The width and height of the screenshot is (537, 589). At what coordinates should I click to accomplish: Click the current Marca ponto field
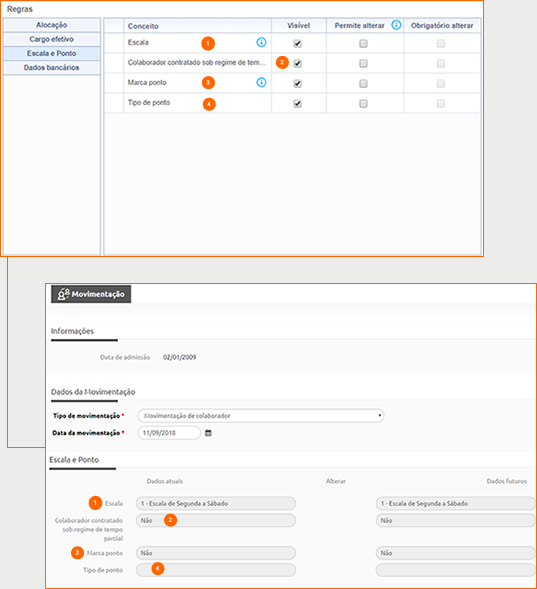216,553
